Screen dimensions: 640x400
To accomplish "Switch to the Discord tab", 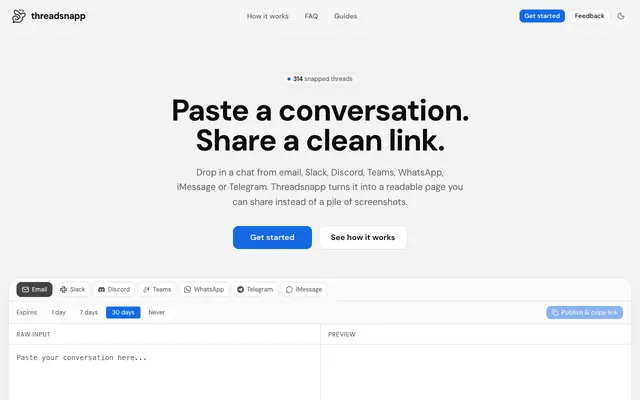I will [x=114, y=289].
